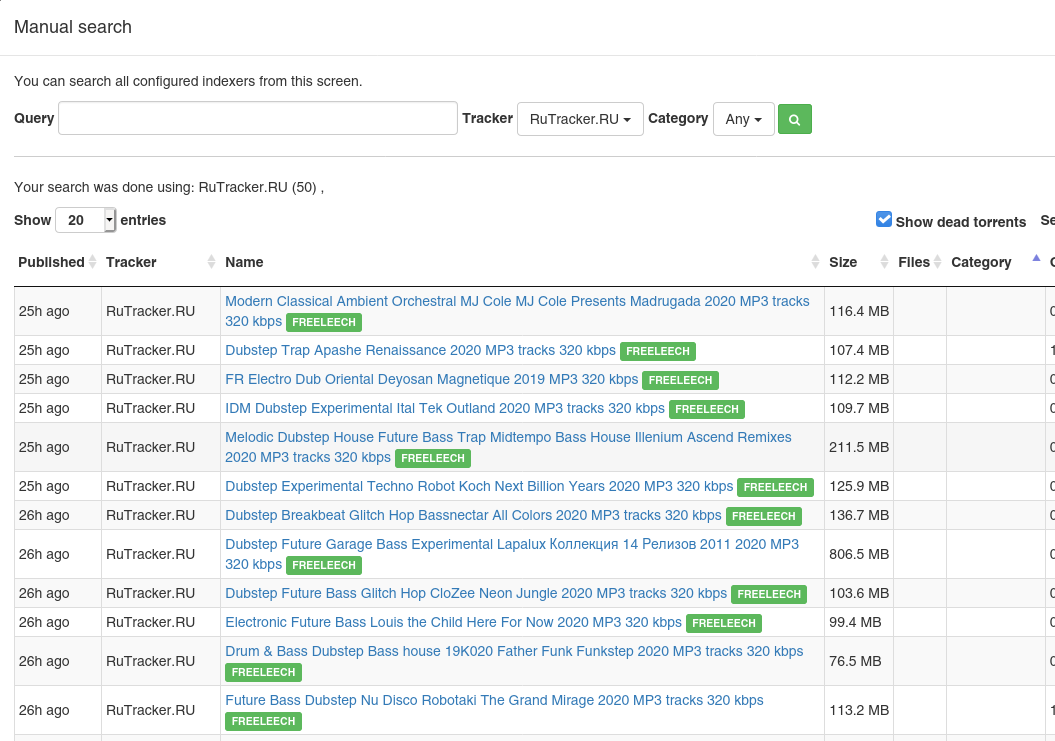Open the Deyosan Magnetique 2019 torrent link
Screen dimensions: 1055x741
430,379
